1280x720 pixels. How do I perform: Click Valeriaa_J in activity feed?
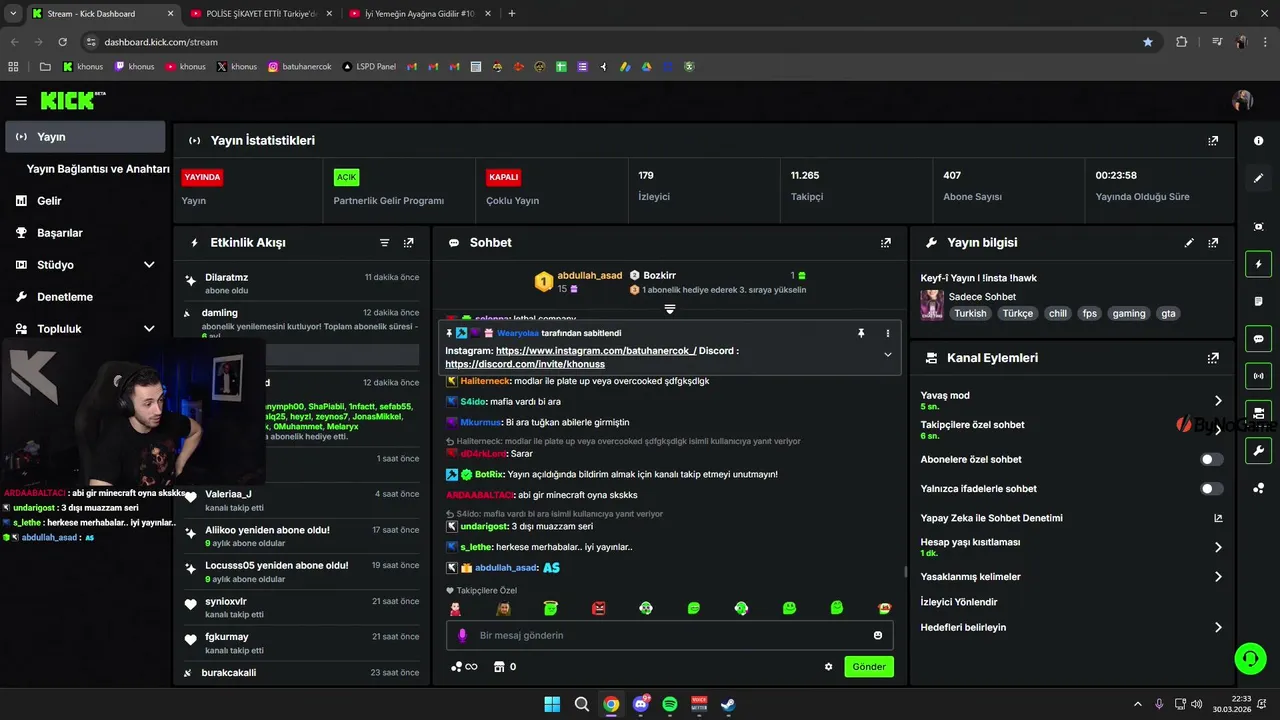(x=228, y=494)
